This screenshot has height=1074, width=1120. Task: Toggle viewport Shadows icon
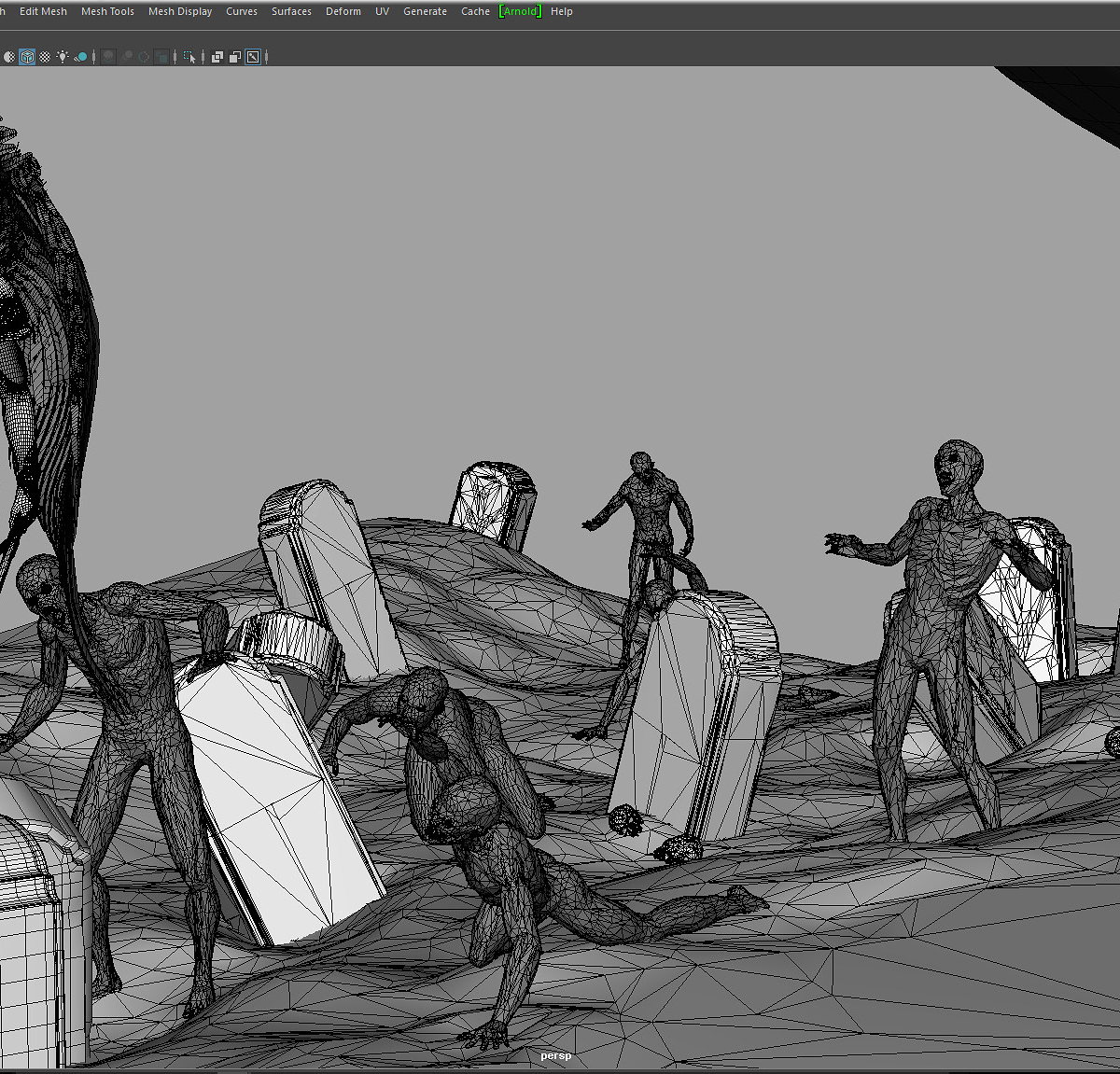[81, 57]
